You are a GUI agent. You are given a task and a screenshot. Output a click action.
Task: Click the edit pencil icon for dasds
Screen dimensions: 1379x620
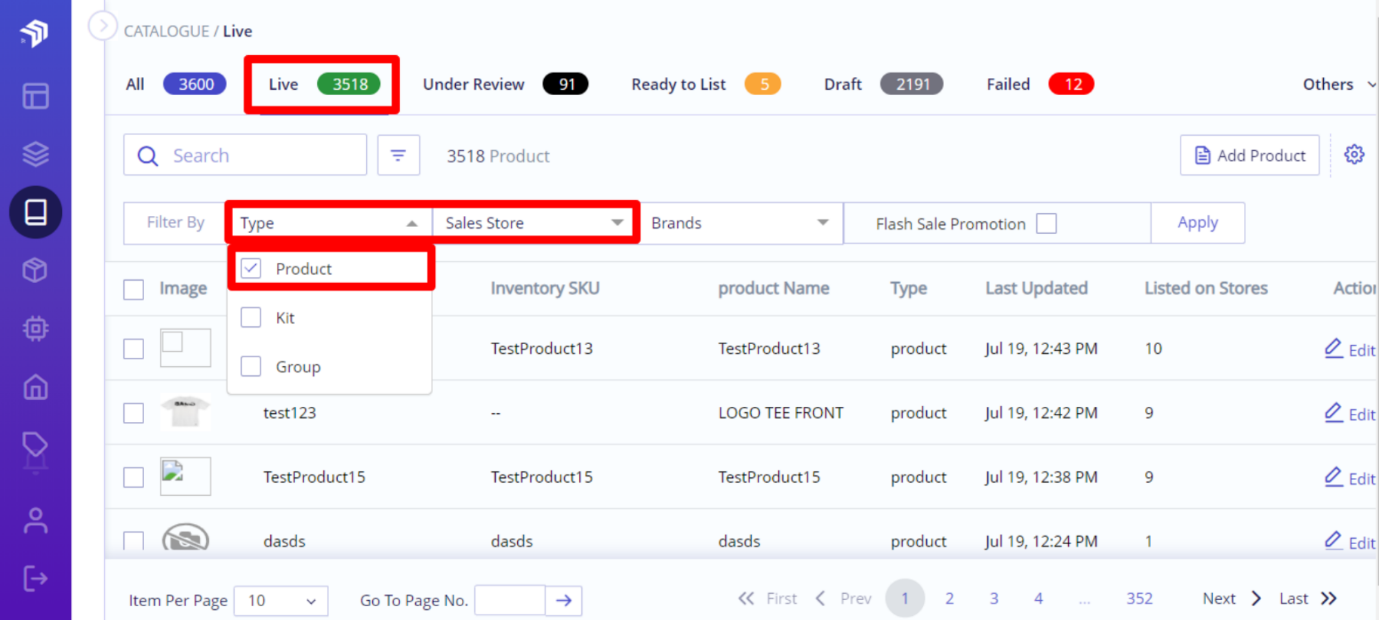pyautogui.click(x=1333, y=541)
